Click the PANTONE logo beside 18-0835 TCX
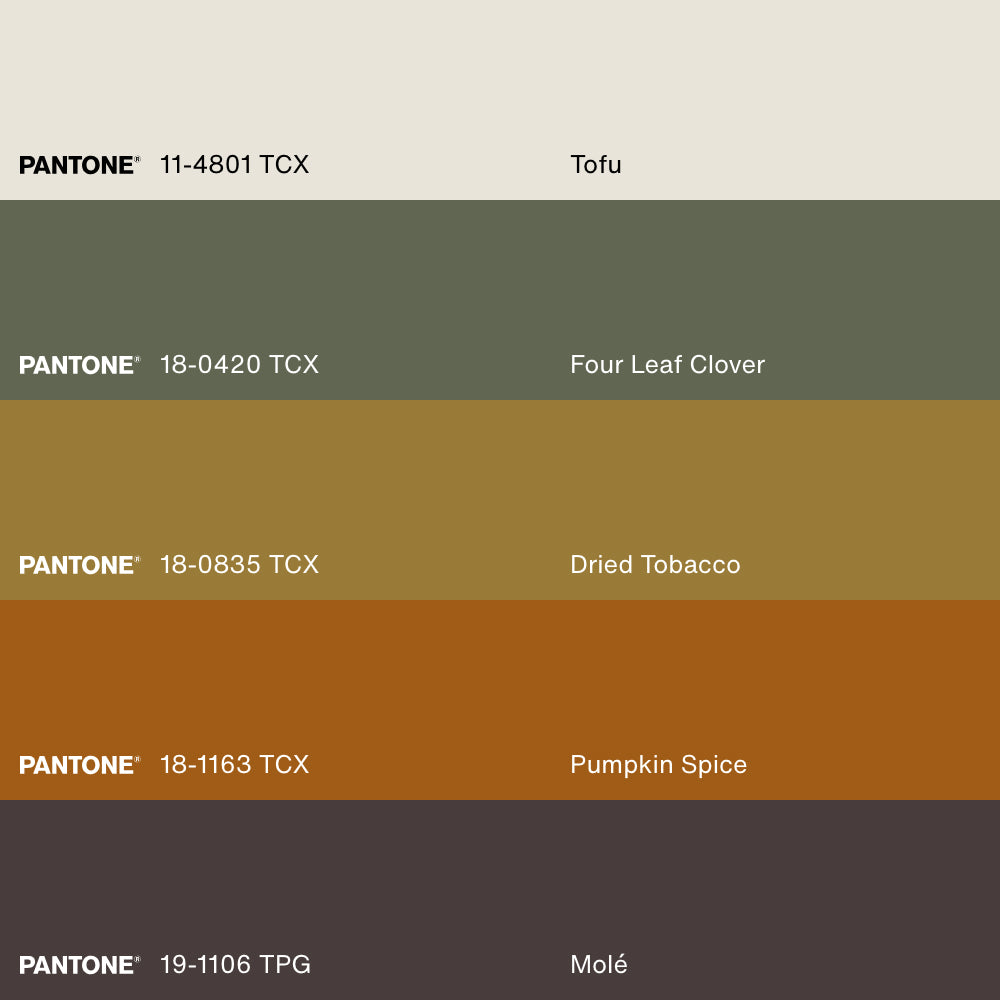1000x1000 pixels. [80, 565]
